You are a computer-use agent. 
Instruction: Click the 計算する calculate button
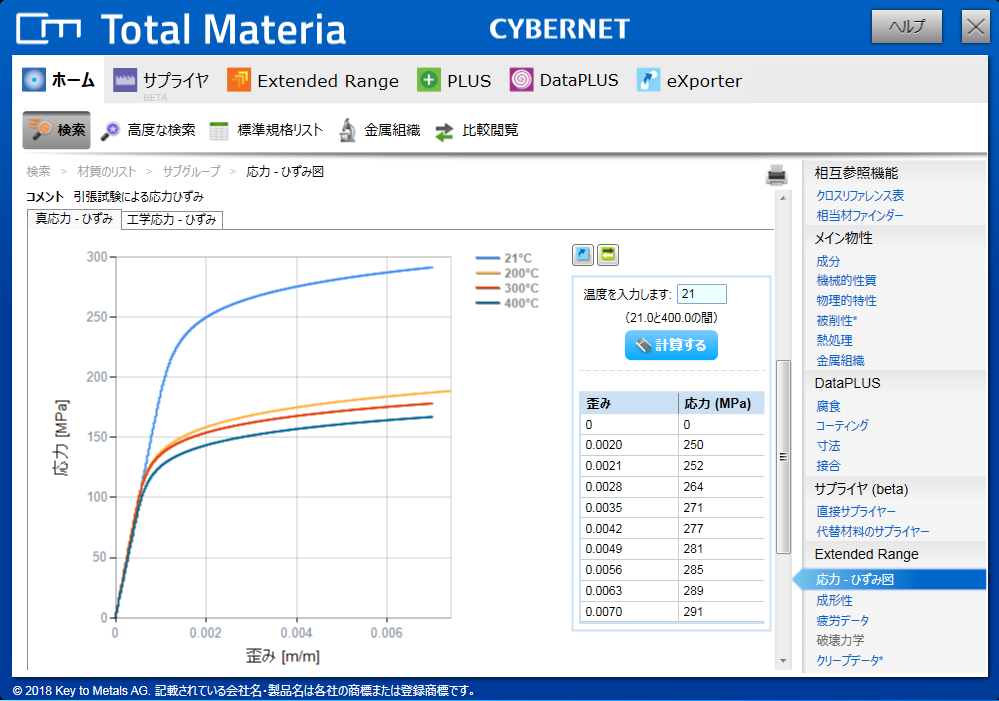pyautogui.click(x=672, y=345)
